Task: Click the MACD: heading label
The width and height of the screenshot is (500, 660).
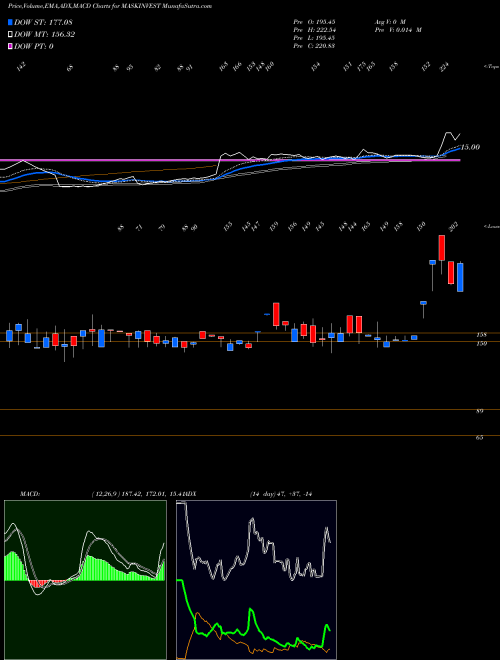Action: pos(30,494)
